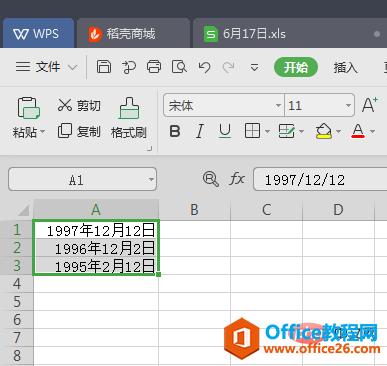Expand borders dropdown arrow
Screen dimensions: 387x366
(x=267, y=131)
